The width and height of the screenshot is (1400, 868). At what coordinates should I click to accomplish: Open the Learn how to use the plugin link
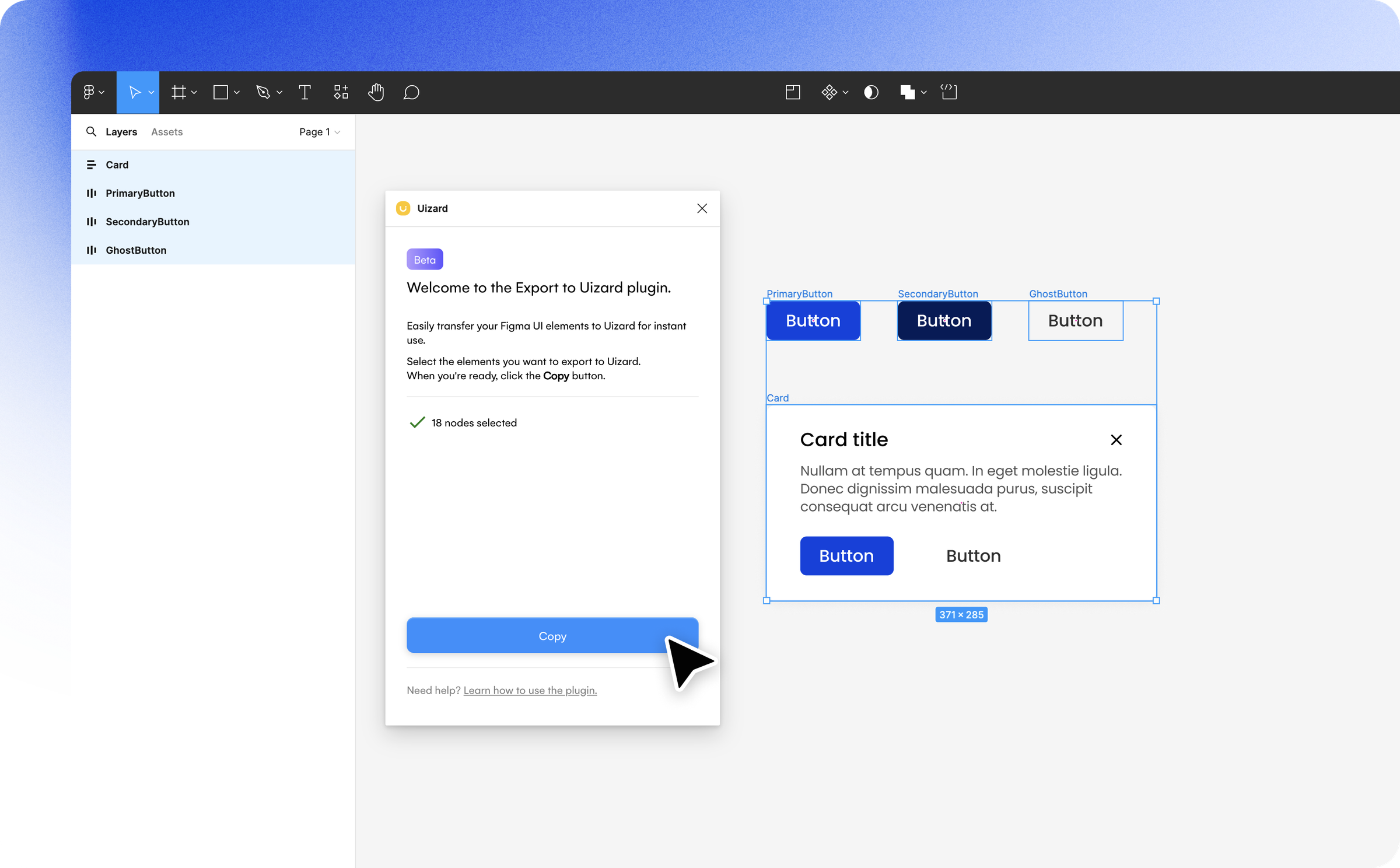point(530,690)
